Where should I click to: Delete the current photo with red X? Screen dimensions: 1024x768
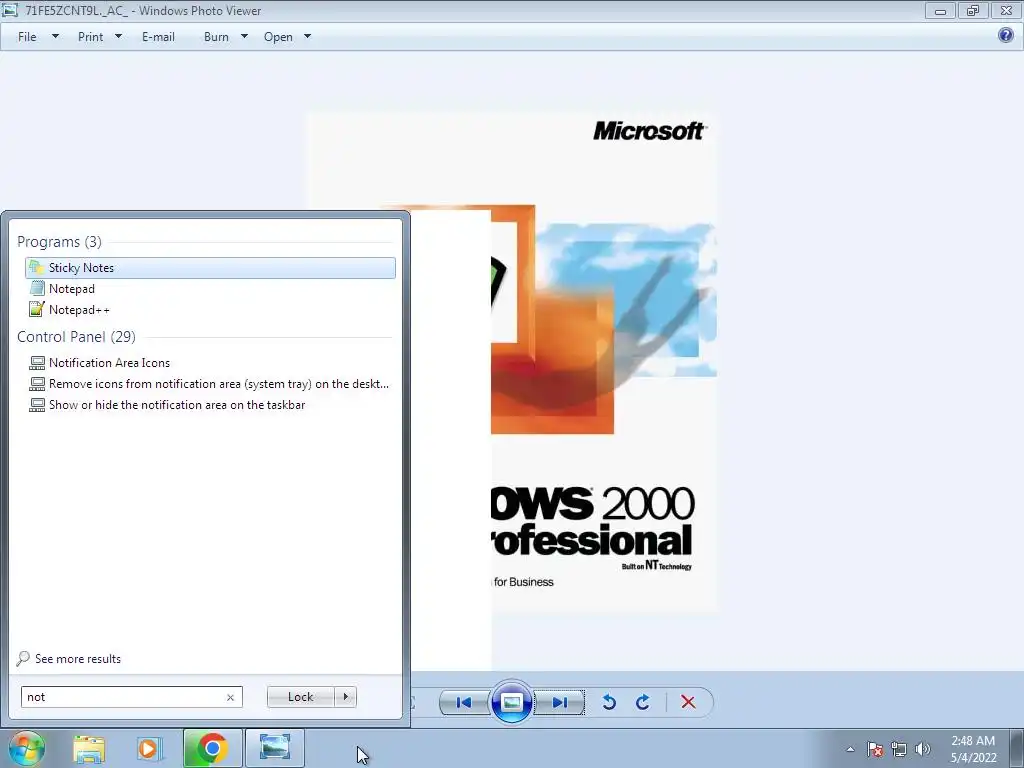[x=688, y=703]
